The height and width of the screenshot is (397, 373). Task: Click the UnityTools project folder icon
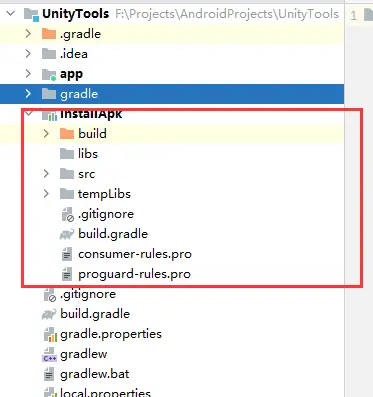[31, 14]
